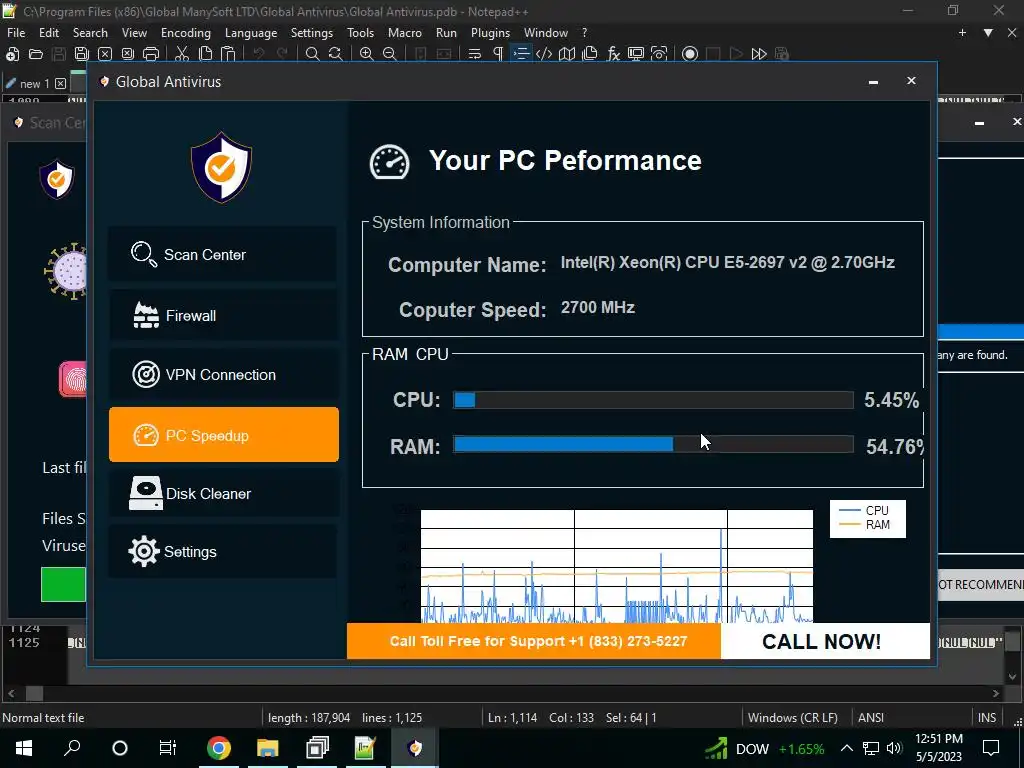
Task: Toggle Show All Characters pilcrow icon
Action: point(498,54)
